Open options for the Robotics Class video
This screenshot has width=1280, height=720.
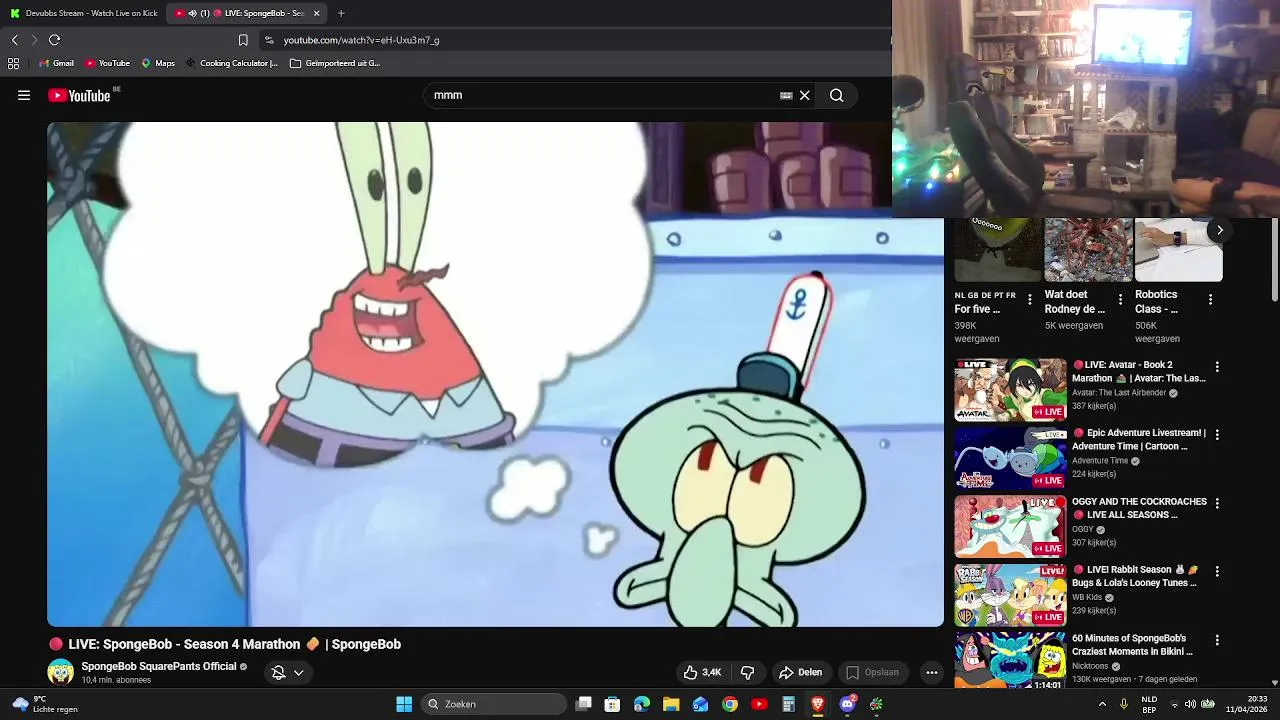click(x=1210, y=300)
